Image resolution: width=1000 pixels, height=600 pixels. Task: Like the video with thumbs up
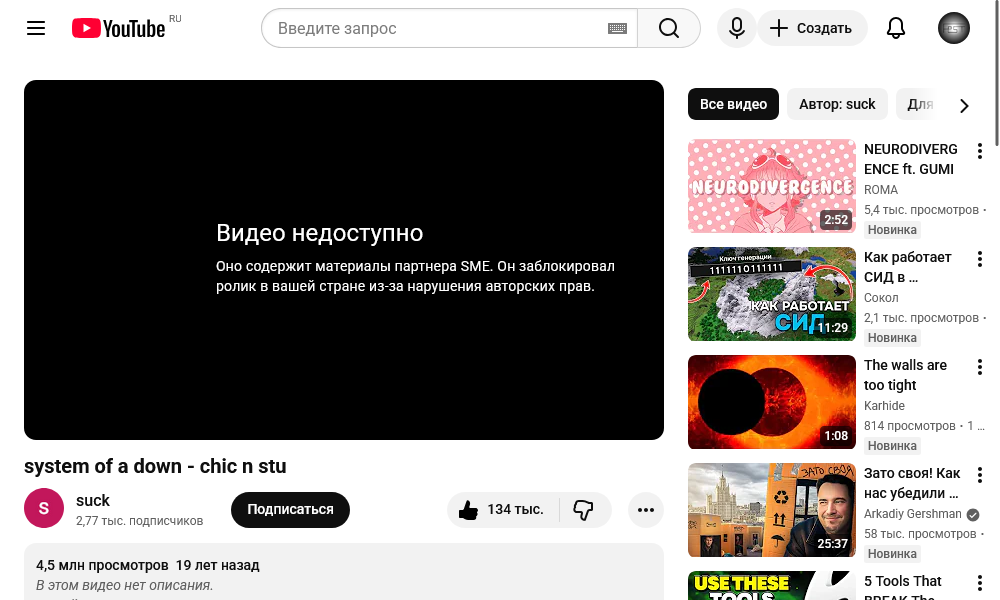coord(503,510)
